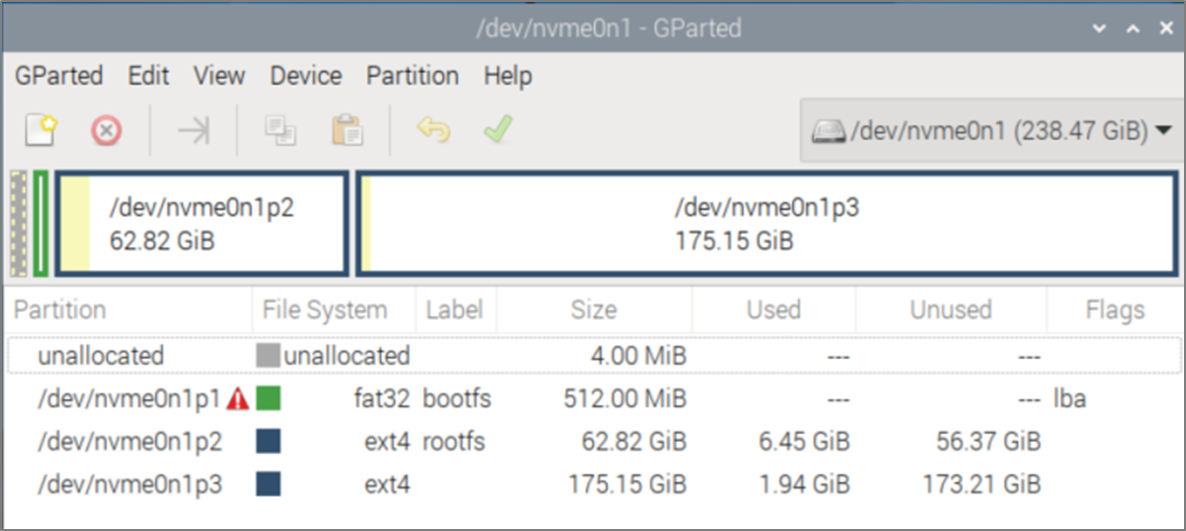The height and width of the screenshot is (531, 1186).
Task: Open the GParted menu
Action: coord(59,76)
